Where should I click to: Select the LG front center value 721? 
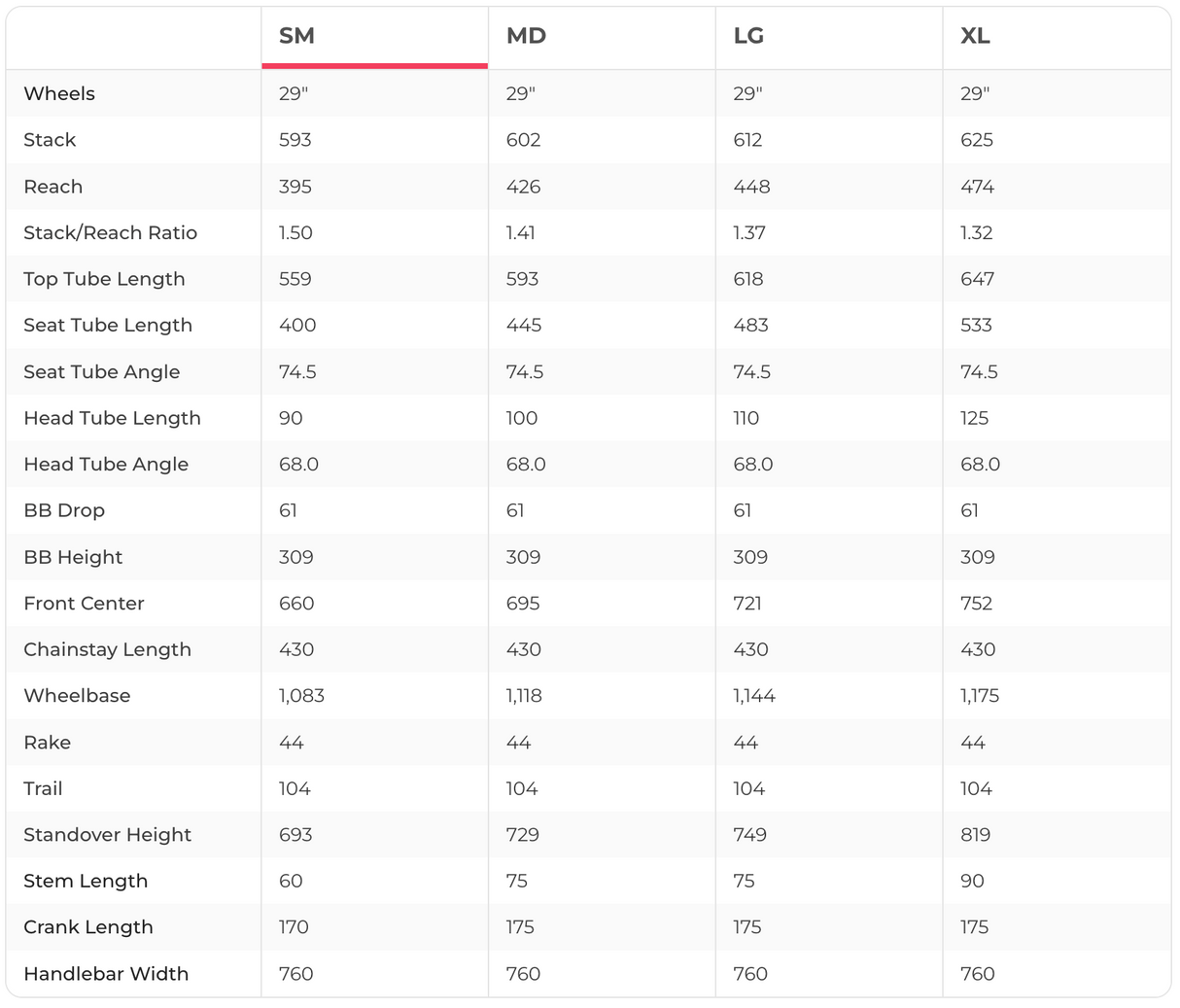pyautogui.click(x=747, y=604)
